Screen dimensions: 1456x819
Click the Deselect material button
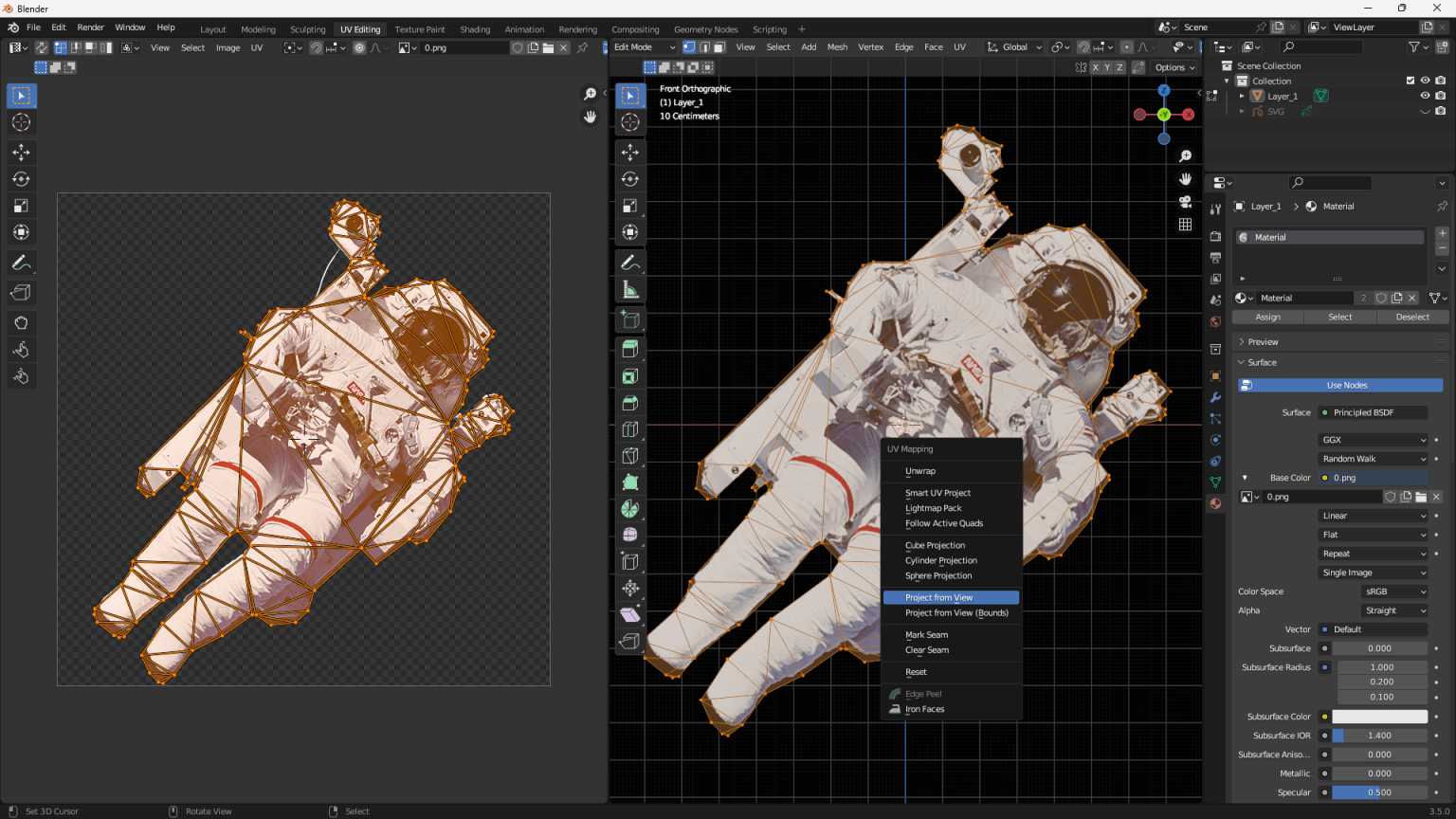click(x=1411, y=317)
